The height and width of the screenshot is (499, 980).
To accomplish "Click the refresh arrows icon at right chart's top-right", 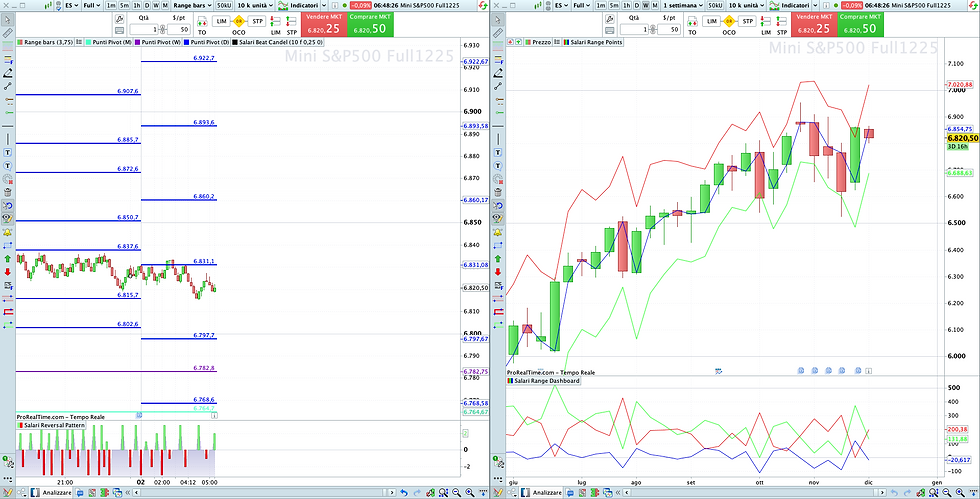I will [x=974, y=5].
